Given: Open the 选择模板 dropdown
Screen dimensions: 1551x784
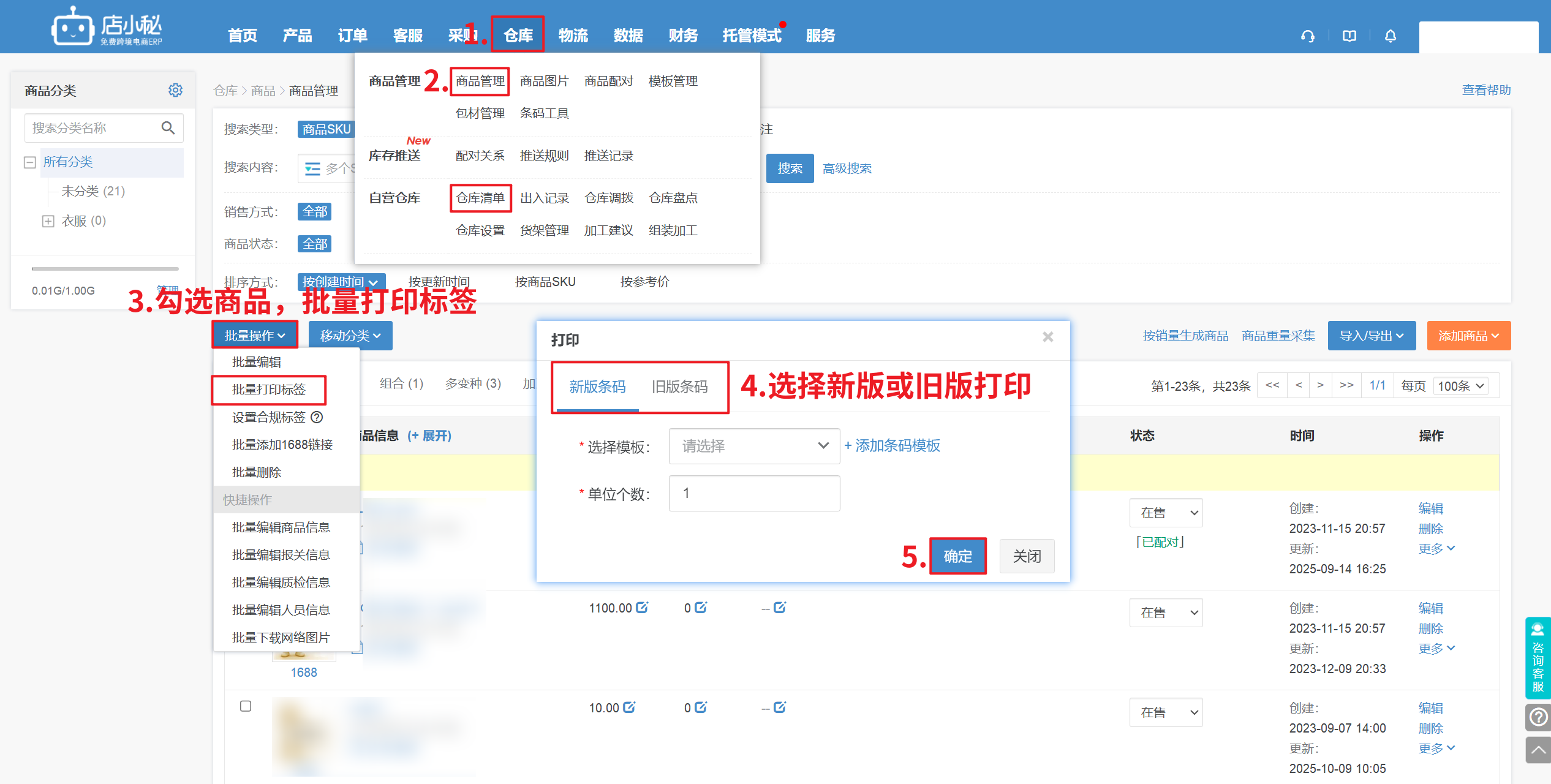Looking at the screenshot, I should coord(754,446).
